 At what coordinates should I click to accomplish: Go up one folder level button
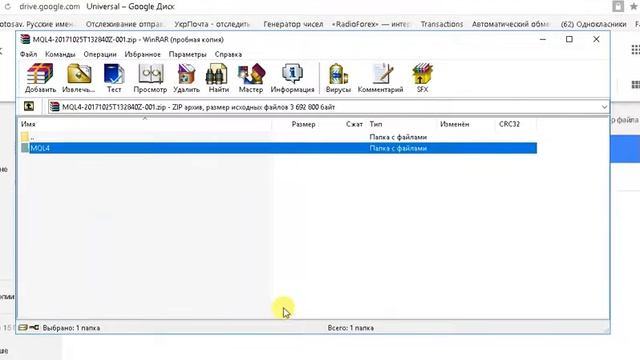pyautogui.click(x=29, y=107)
